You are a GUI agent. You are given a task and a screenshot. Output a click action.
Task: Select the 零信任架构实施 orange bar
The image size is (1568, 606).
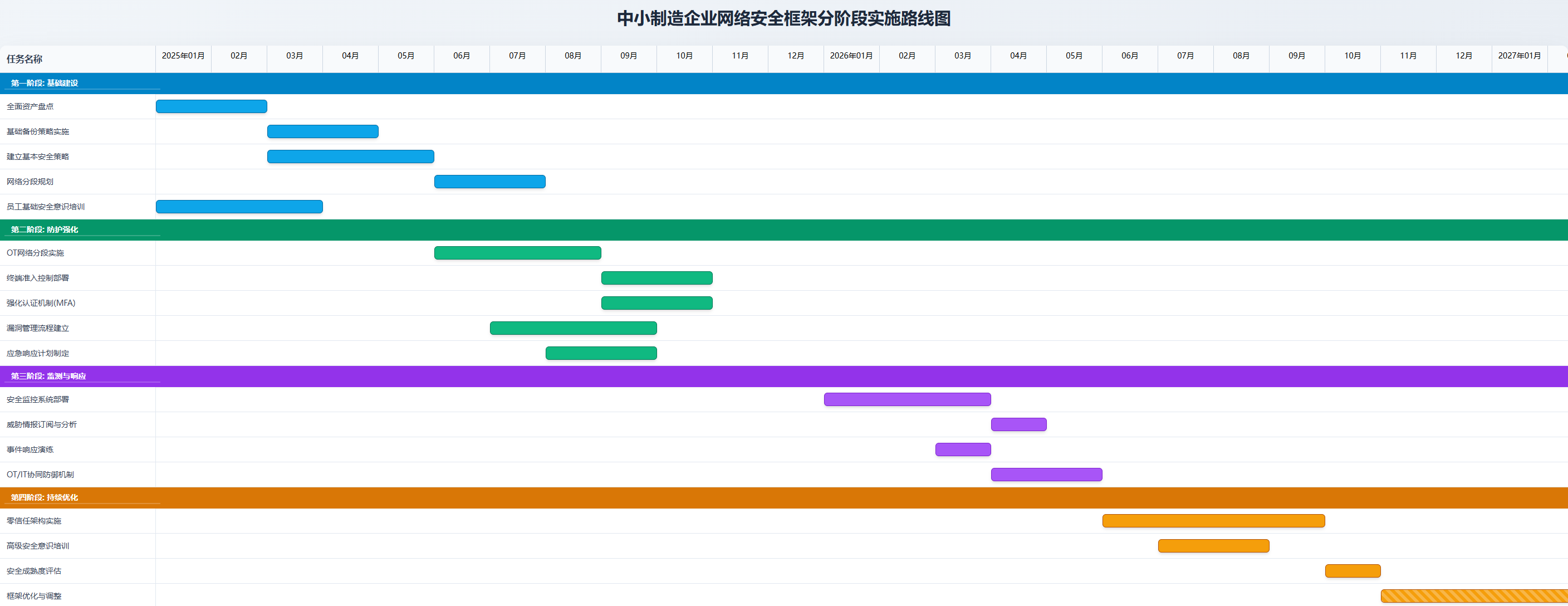(x=1213, y=521)
